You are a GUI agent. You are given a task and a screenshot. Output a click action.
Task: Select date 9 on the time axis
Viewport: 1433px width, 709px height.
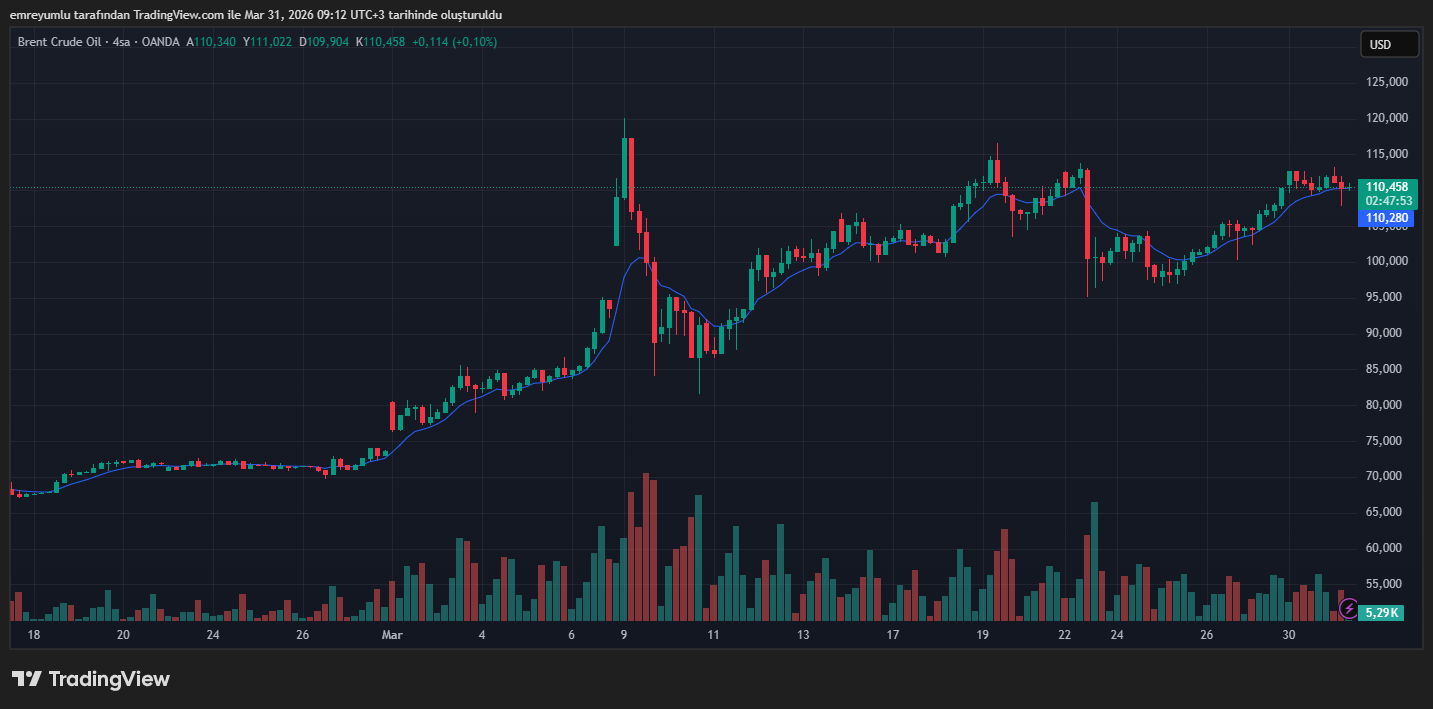[623, 635]
